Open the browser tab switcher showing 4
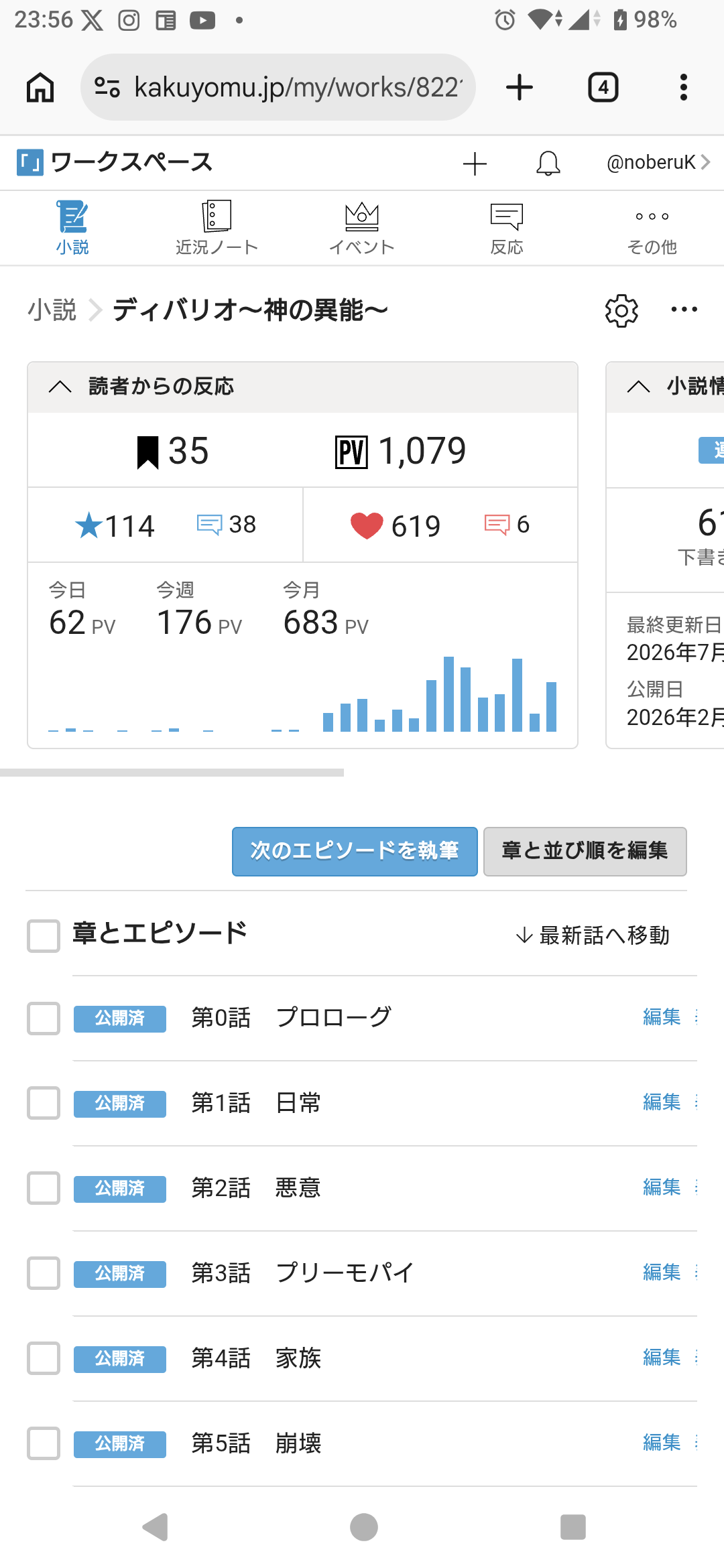The width and height of the screenshot is (724, 1568). pos(603,87)
